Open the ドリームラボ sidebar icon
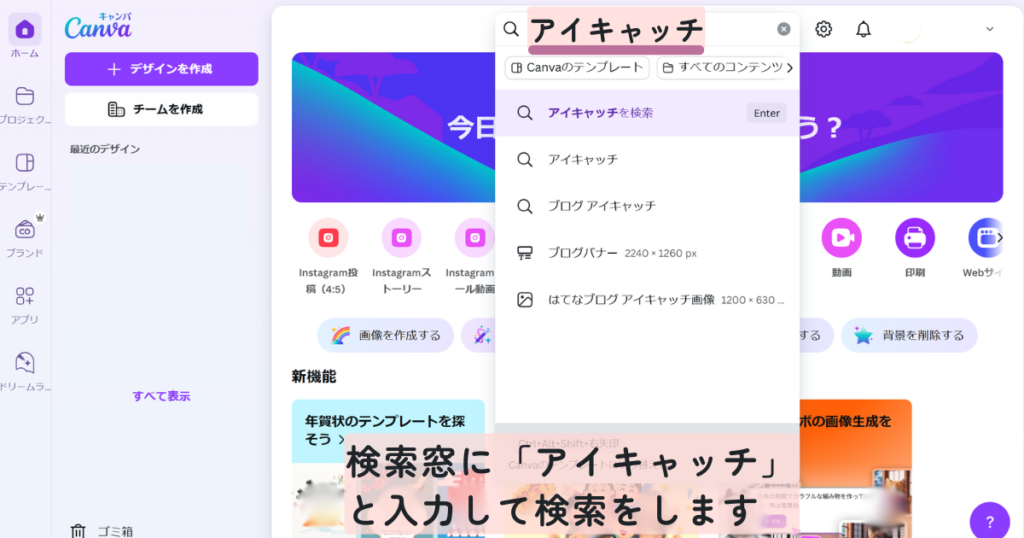This screenshot has height=538, width=1024. [25, 363]
